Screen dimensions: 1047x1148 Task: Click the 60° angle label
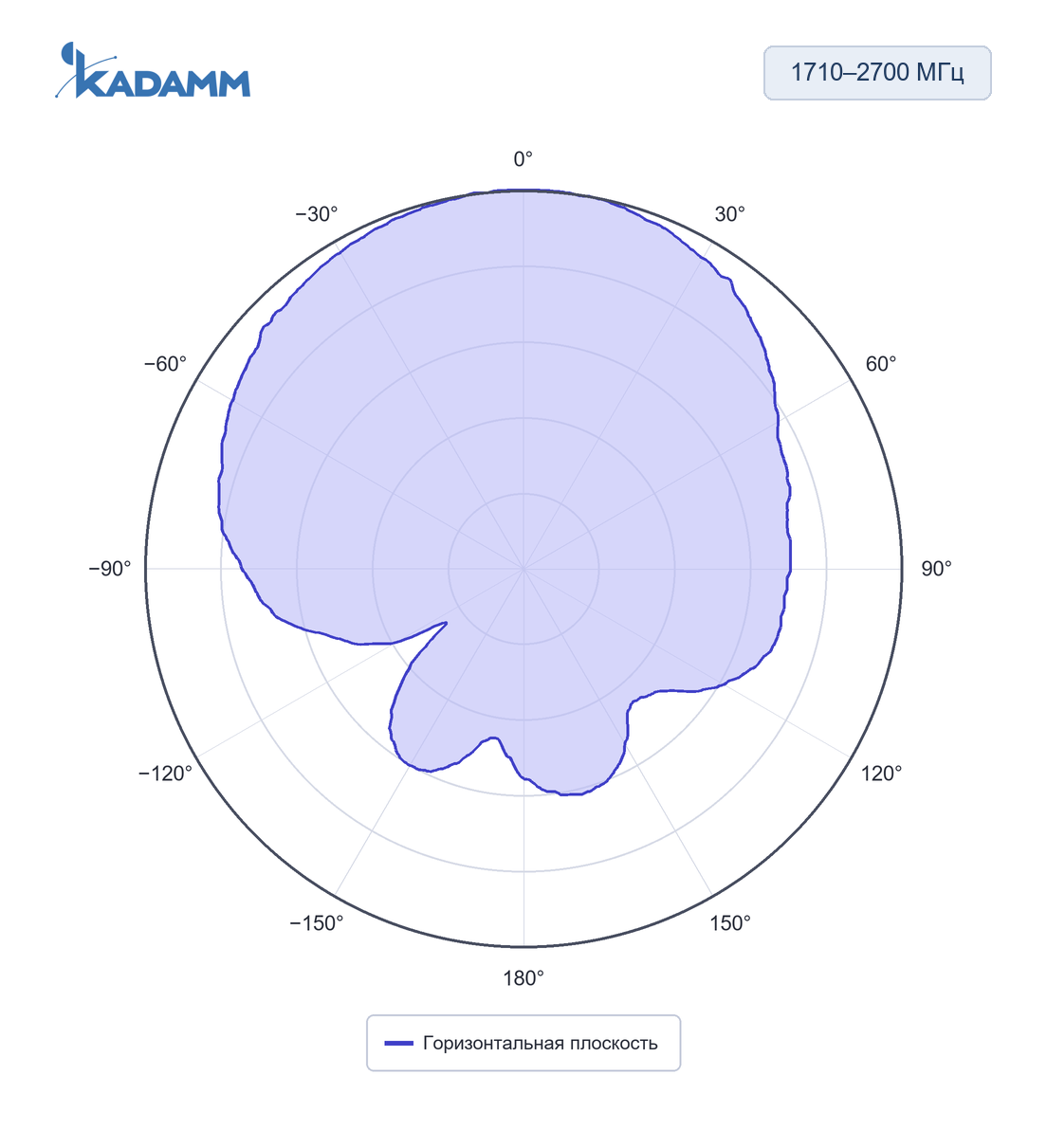click(881, 364)
